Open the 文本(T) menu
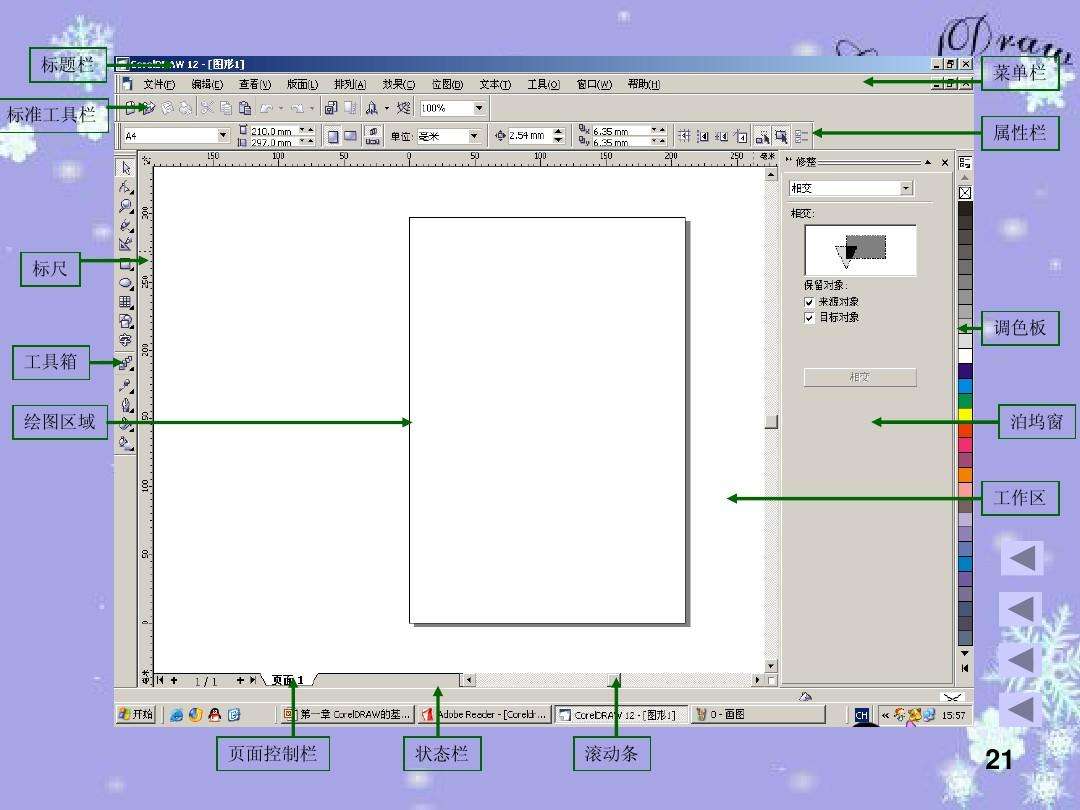The height and width of the screenshot is (810, 1080). 495,85
